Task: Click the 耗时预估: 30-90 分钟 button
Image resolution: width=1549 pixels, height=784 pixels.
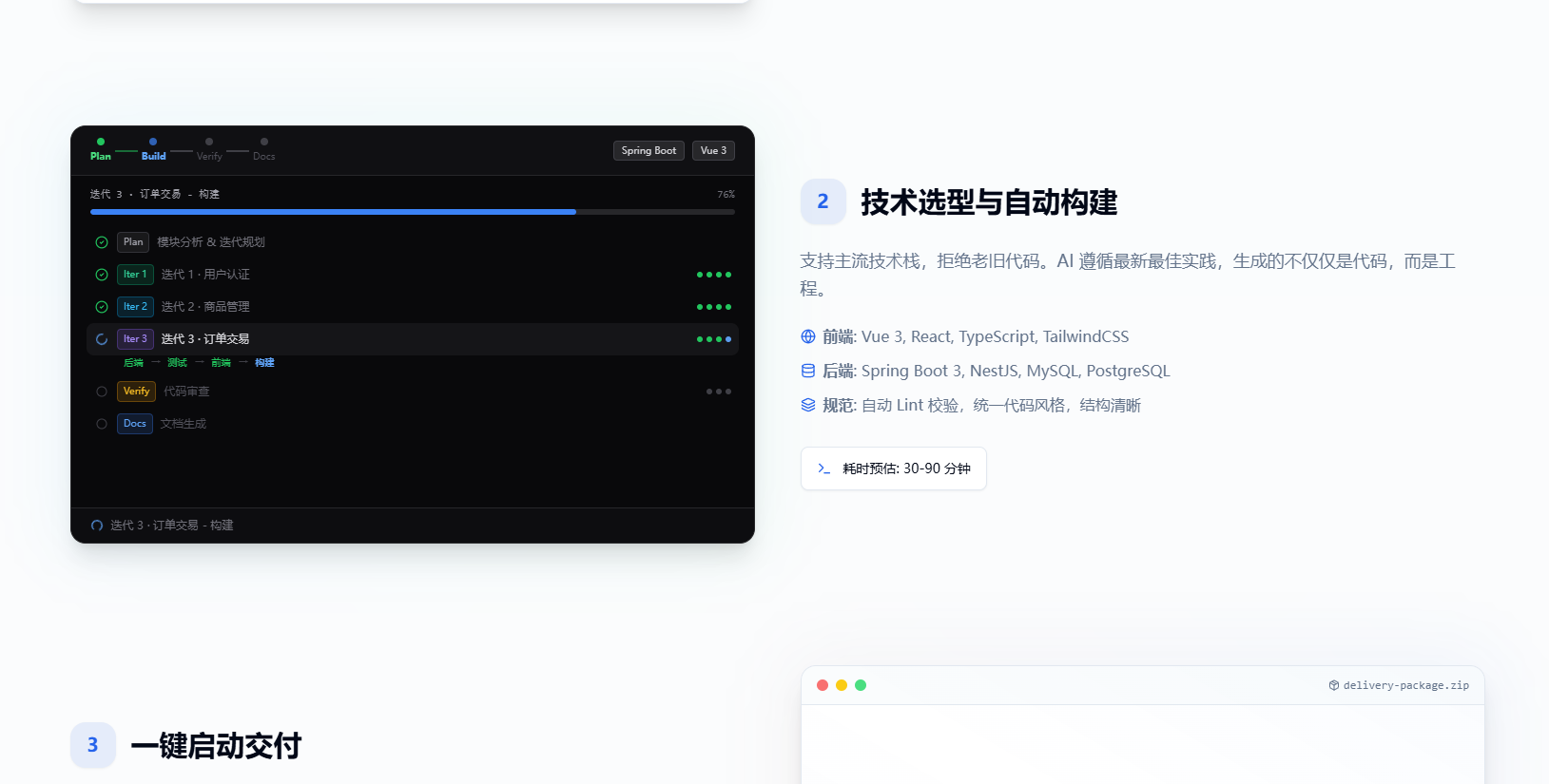Action: pyautogui.click(x=894, y=468)
